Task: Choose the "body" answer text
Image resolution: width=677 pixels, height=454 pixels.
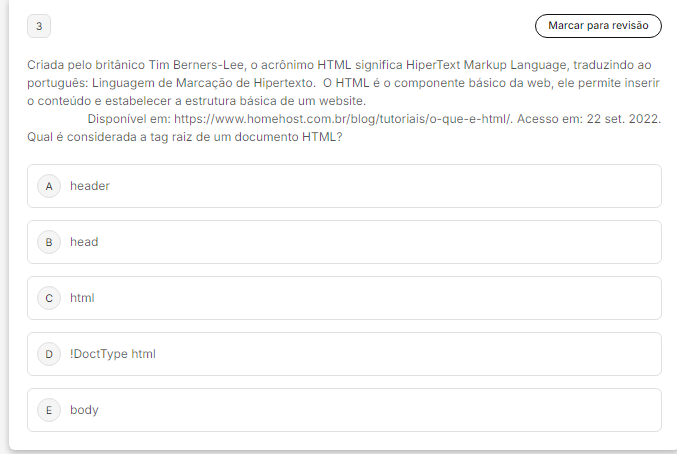Action: pyautogui.click(x=84, y=410)
